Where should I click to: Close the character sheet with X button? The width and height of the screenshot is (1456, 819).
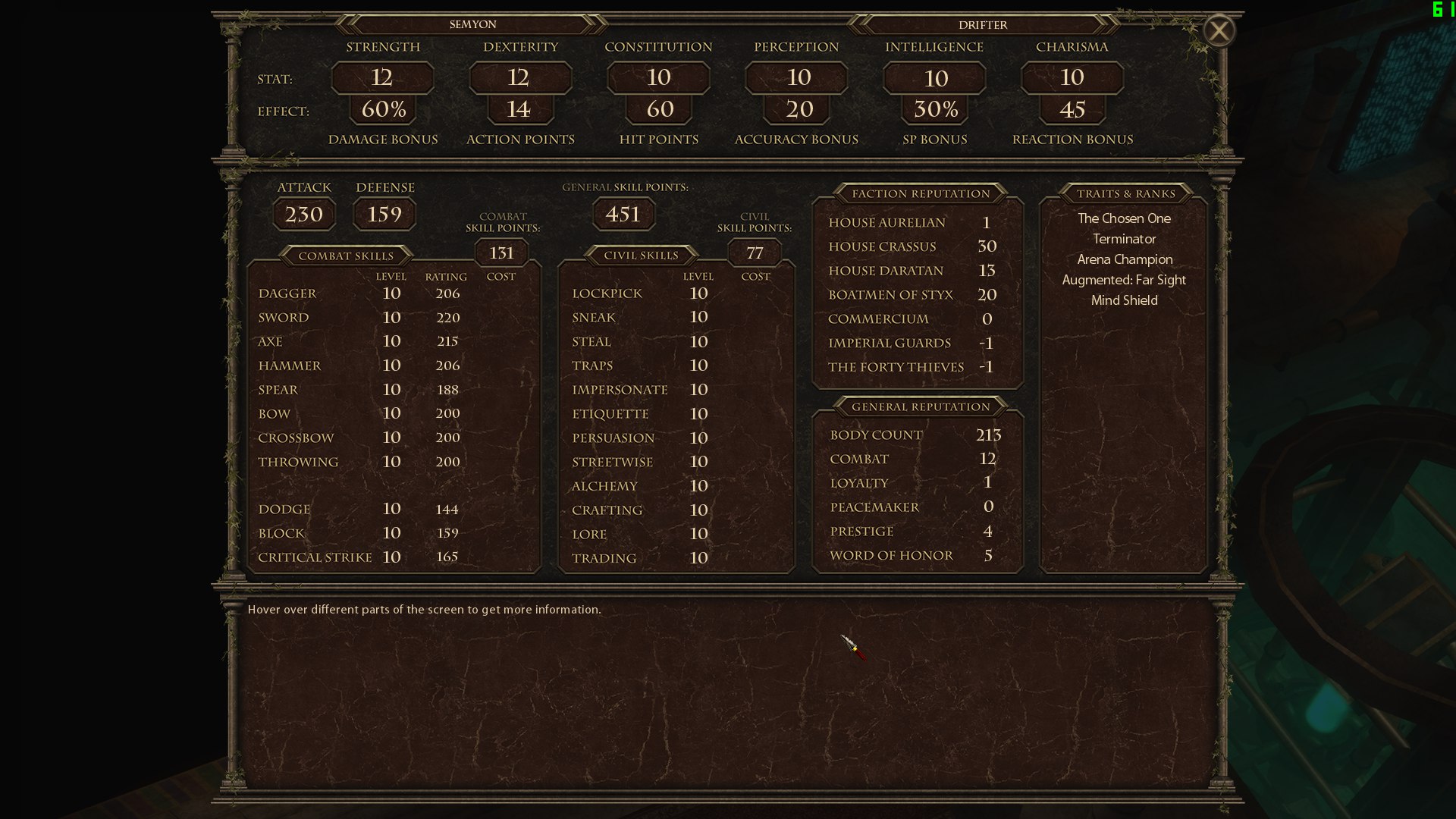click(1219, 31)
